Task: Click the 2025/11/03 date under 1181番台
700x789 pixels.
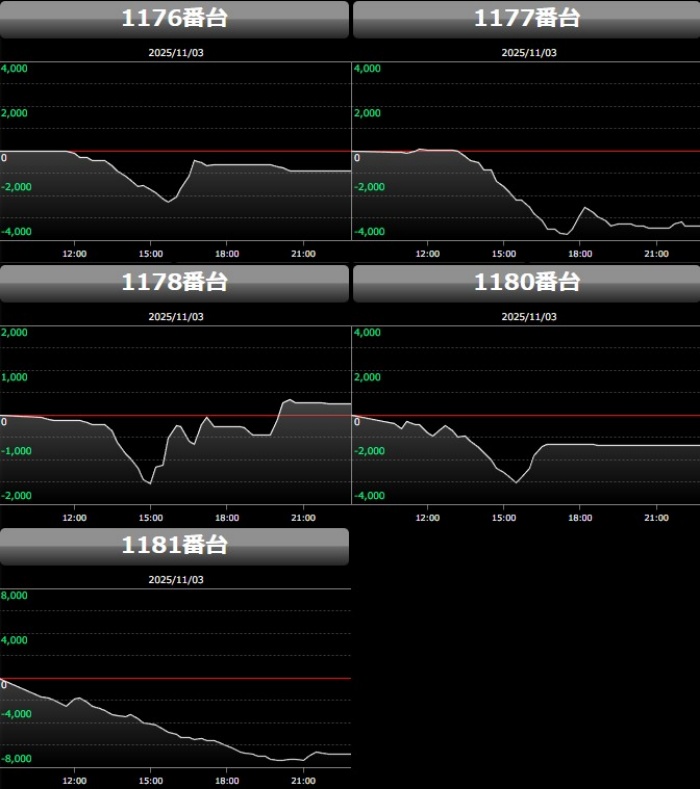Action: (x=176, y=579)
